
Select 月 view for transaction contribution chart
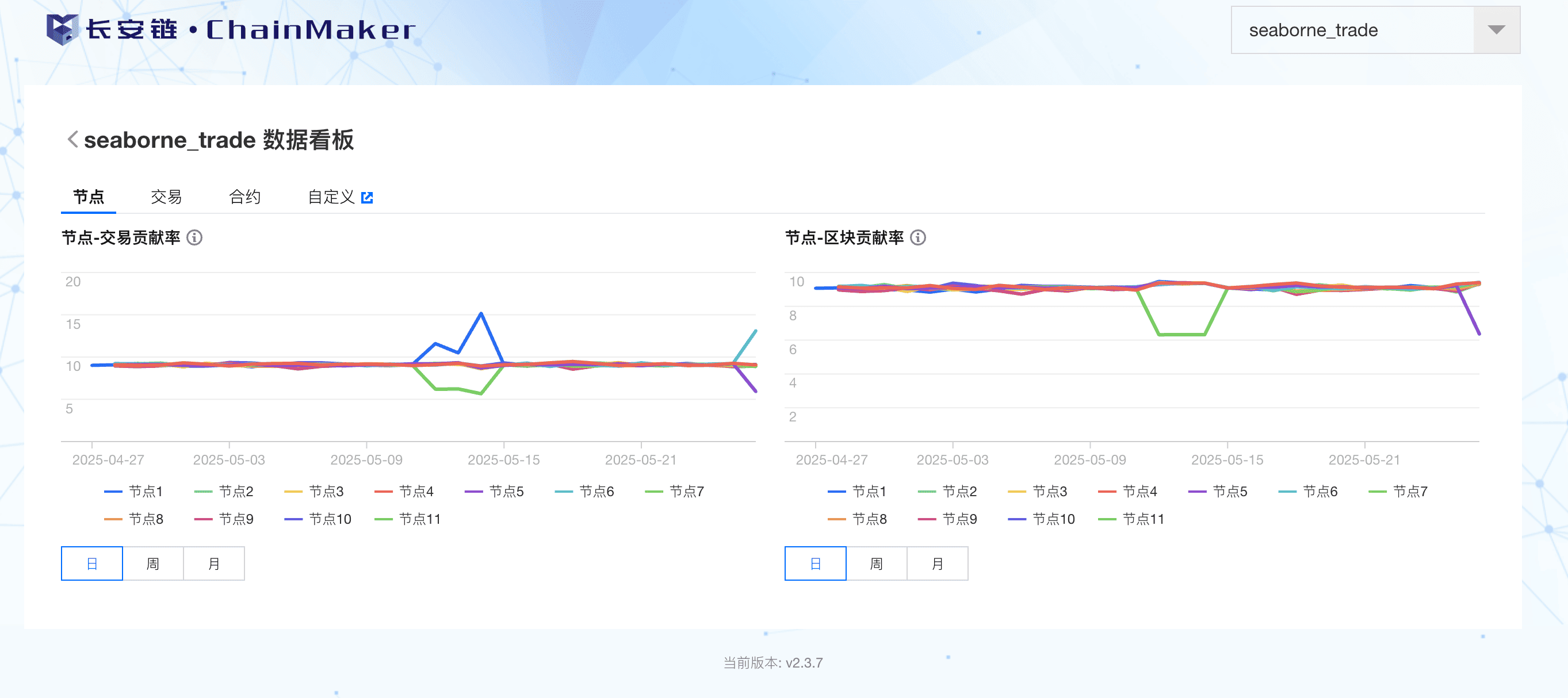click(x=213, y=563)
